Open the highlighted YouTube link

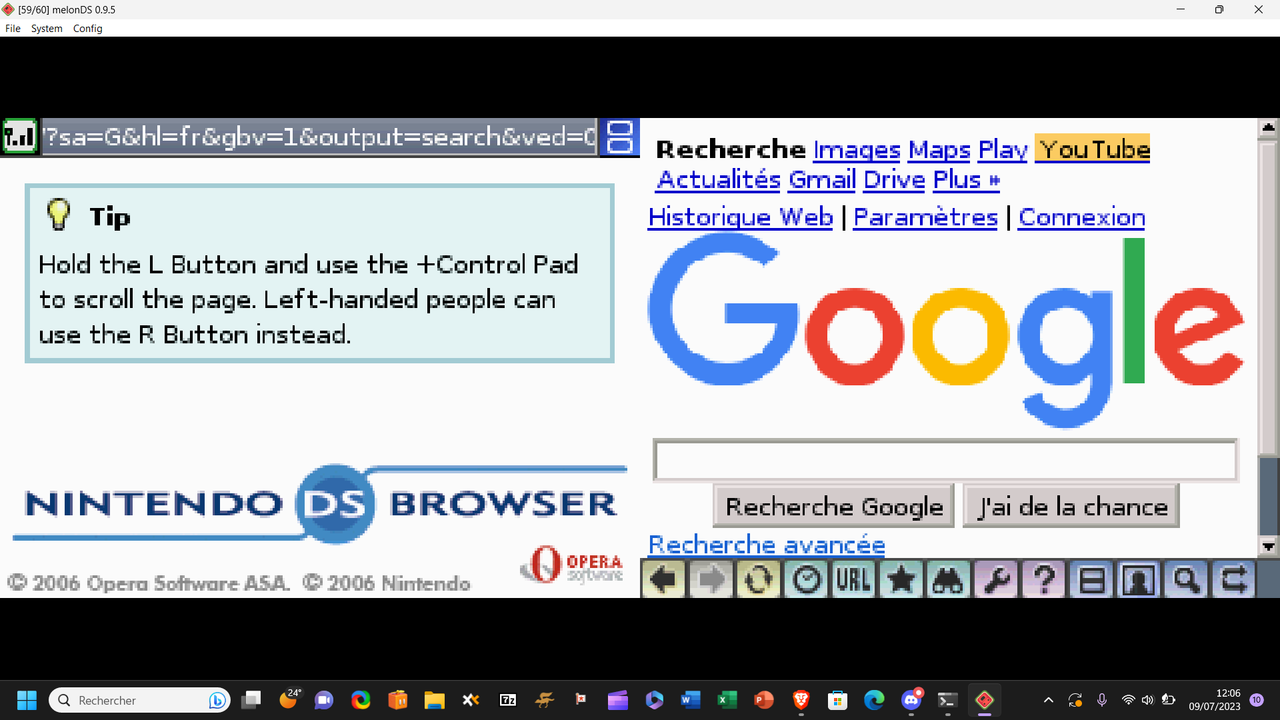pyautogui.click(x=1093, y=149)
